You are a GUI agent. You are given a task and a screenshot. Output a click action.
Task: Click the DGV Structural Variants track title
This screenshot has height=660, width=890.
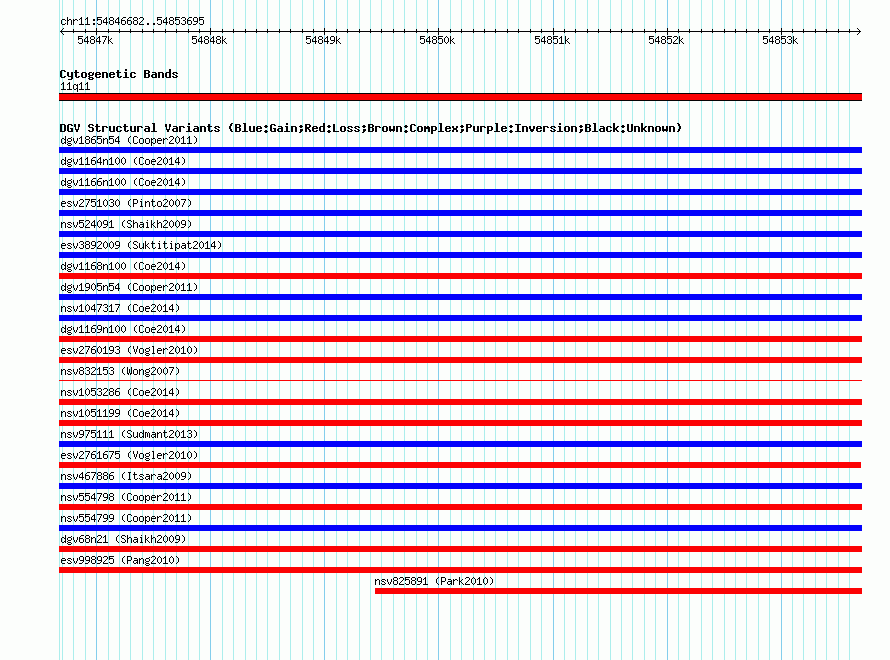click(371, 128)
